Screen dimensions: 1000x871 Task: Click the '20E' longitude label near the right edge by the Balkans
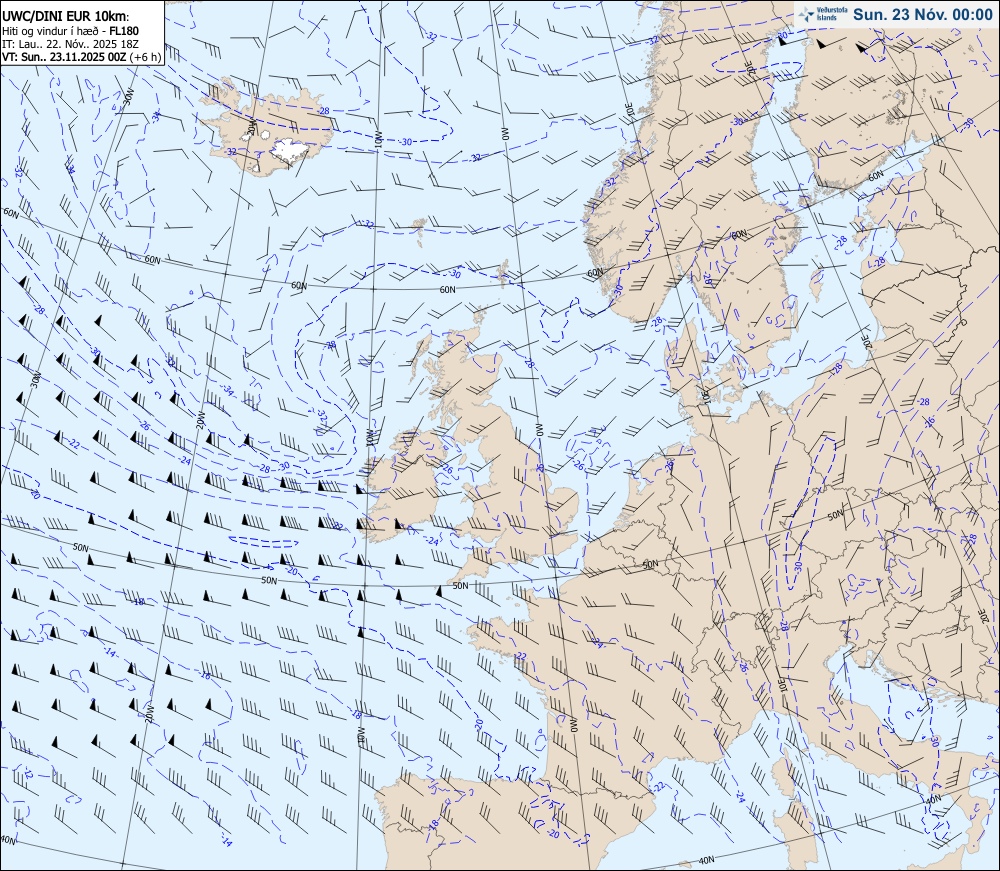click(x=983, y=615)
